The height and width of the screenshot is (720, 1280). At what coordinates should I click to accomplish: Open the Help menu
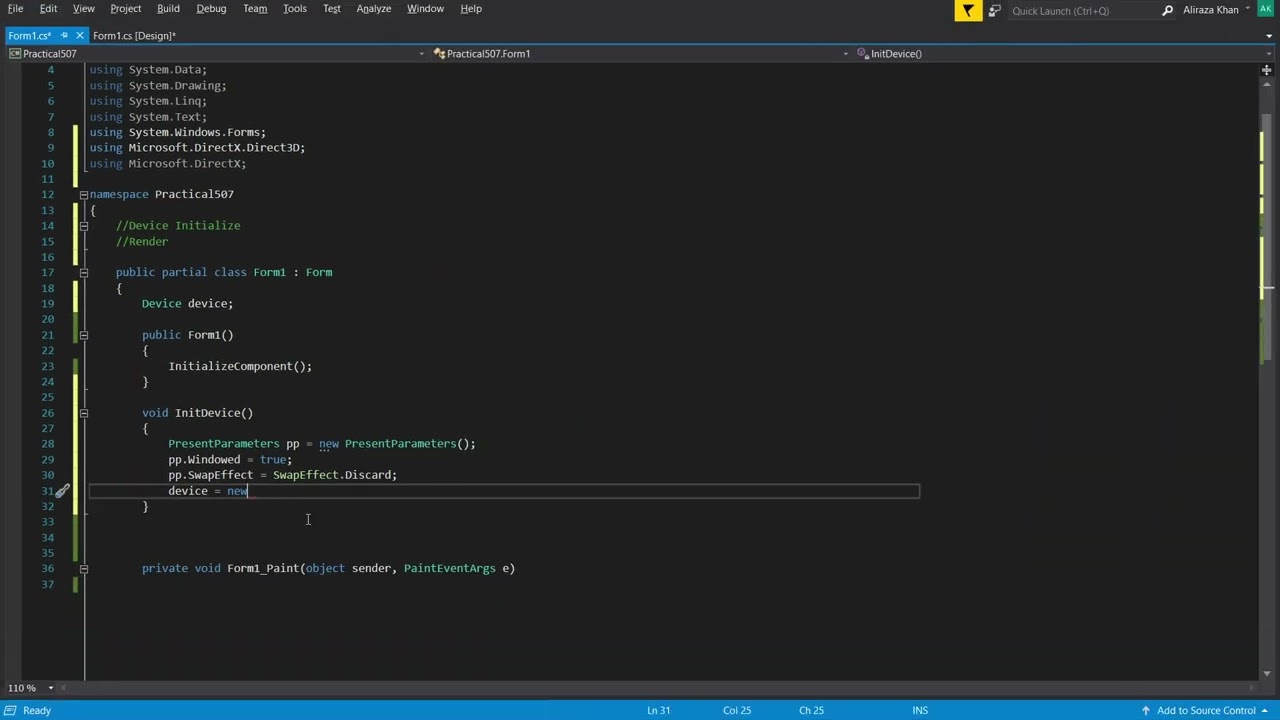coord(471,9)
